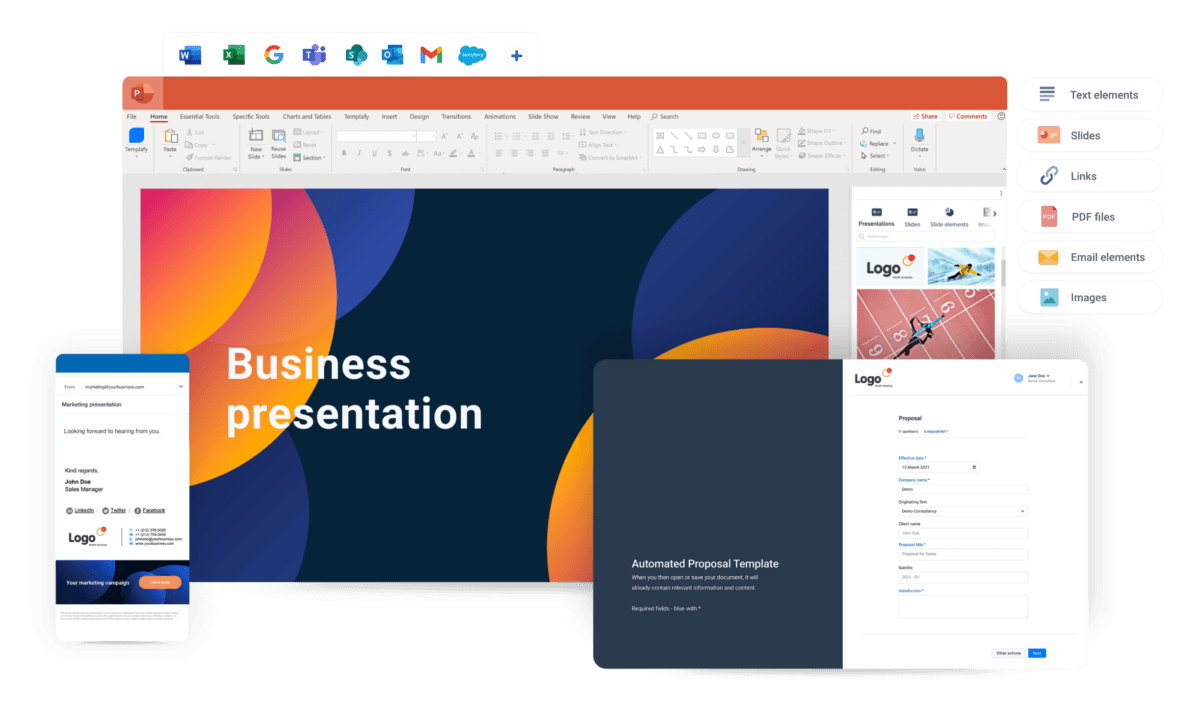Switch to the Essential Tools tab
The height and width of the screenshot is (720, 1200).
200,116
